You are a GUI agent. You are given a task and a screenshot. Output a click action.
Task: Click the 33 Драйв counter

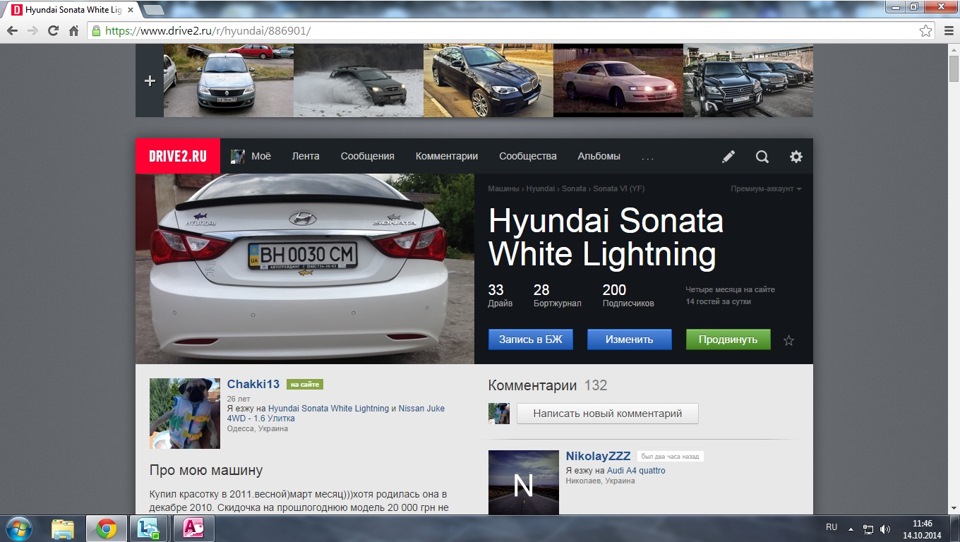500,295
